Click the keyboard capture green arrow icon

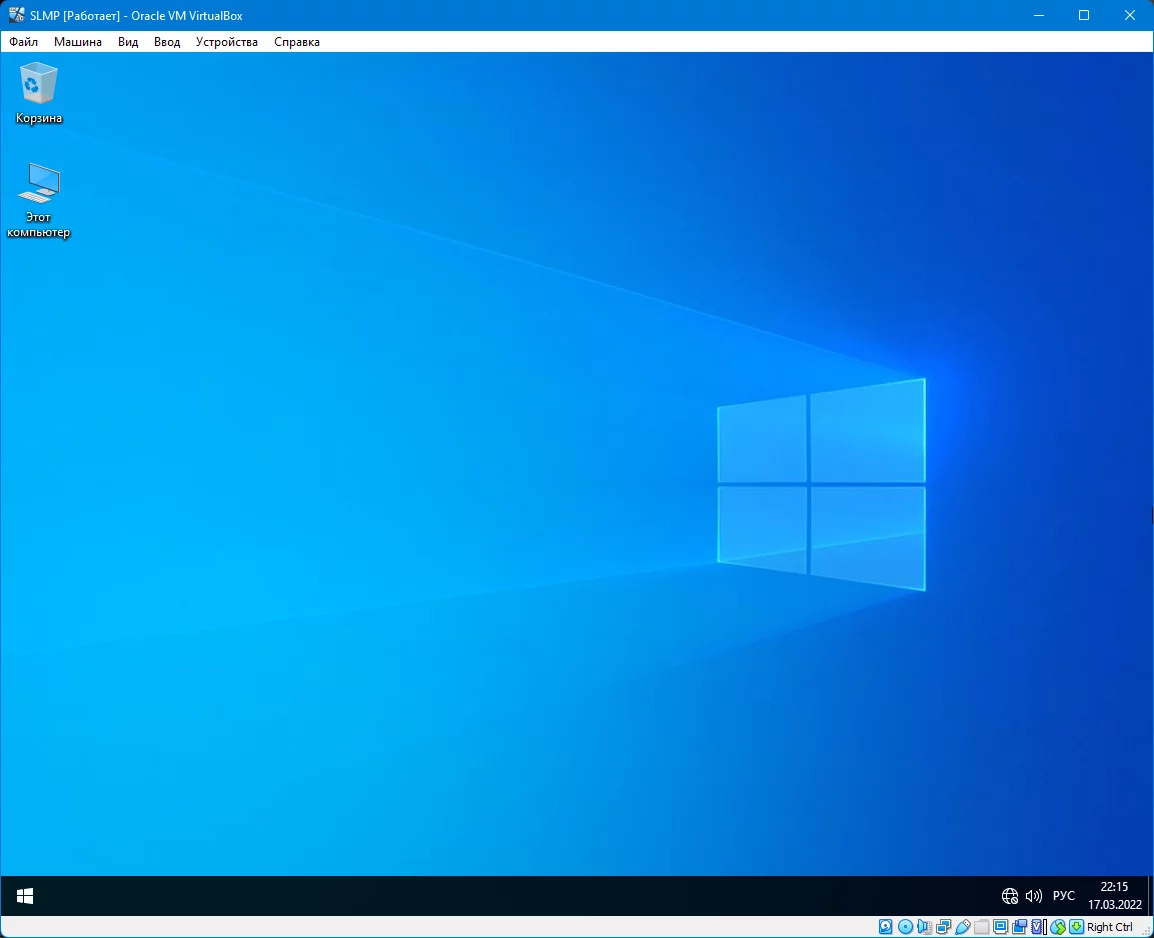point(1076,927)
